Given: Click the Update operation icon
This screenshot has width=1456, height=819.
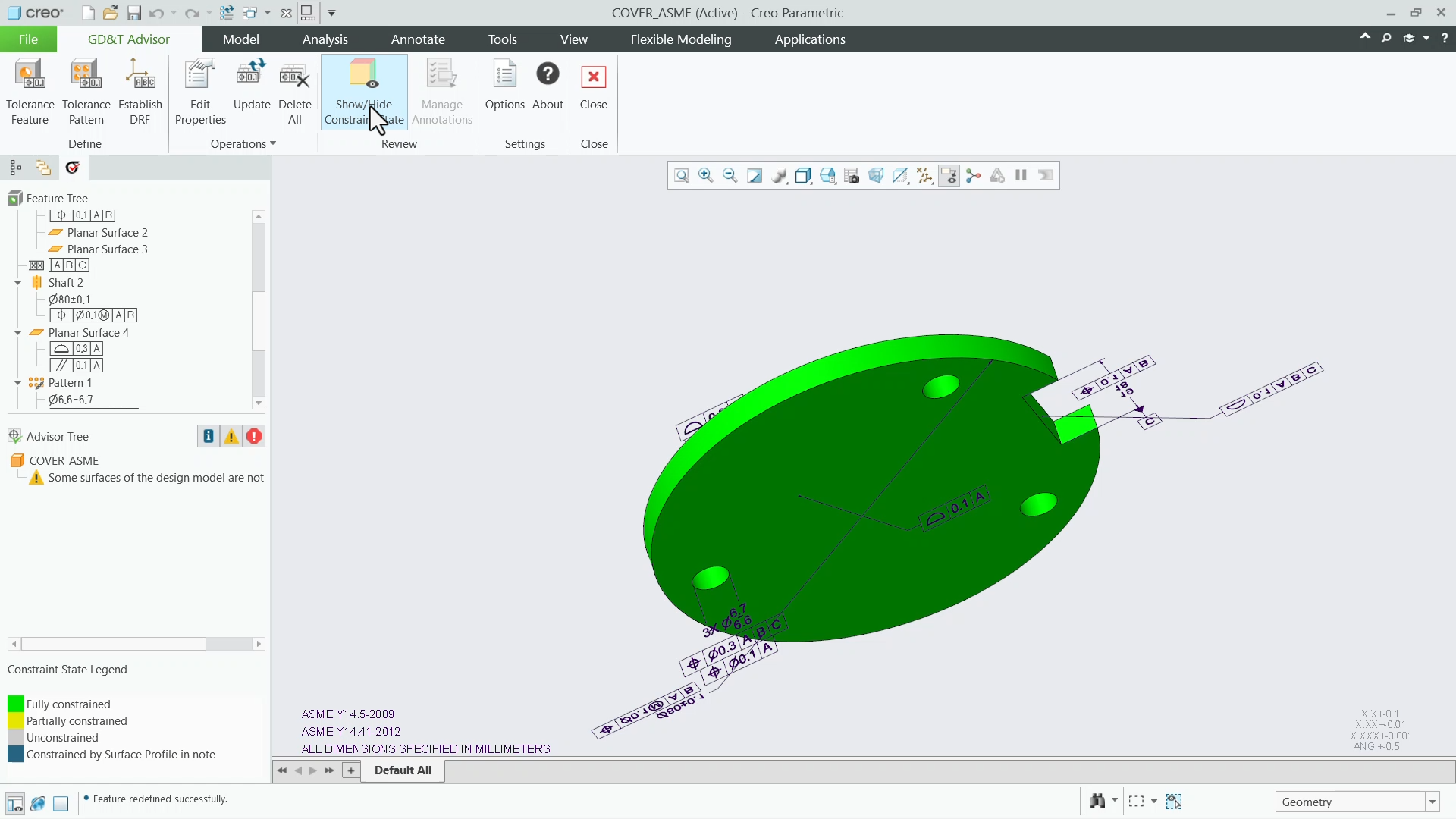Looking at the screenshot, I should [252, 84].
